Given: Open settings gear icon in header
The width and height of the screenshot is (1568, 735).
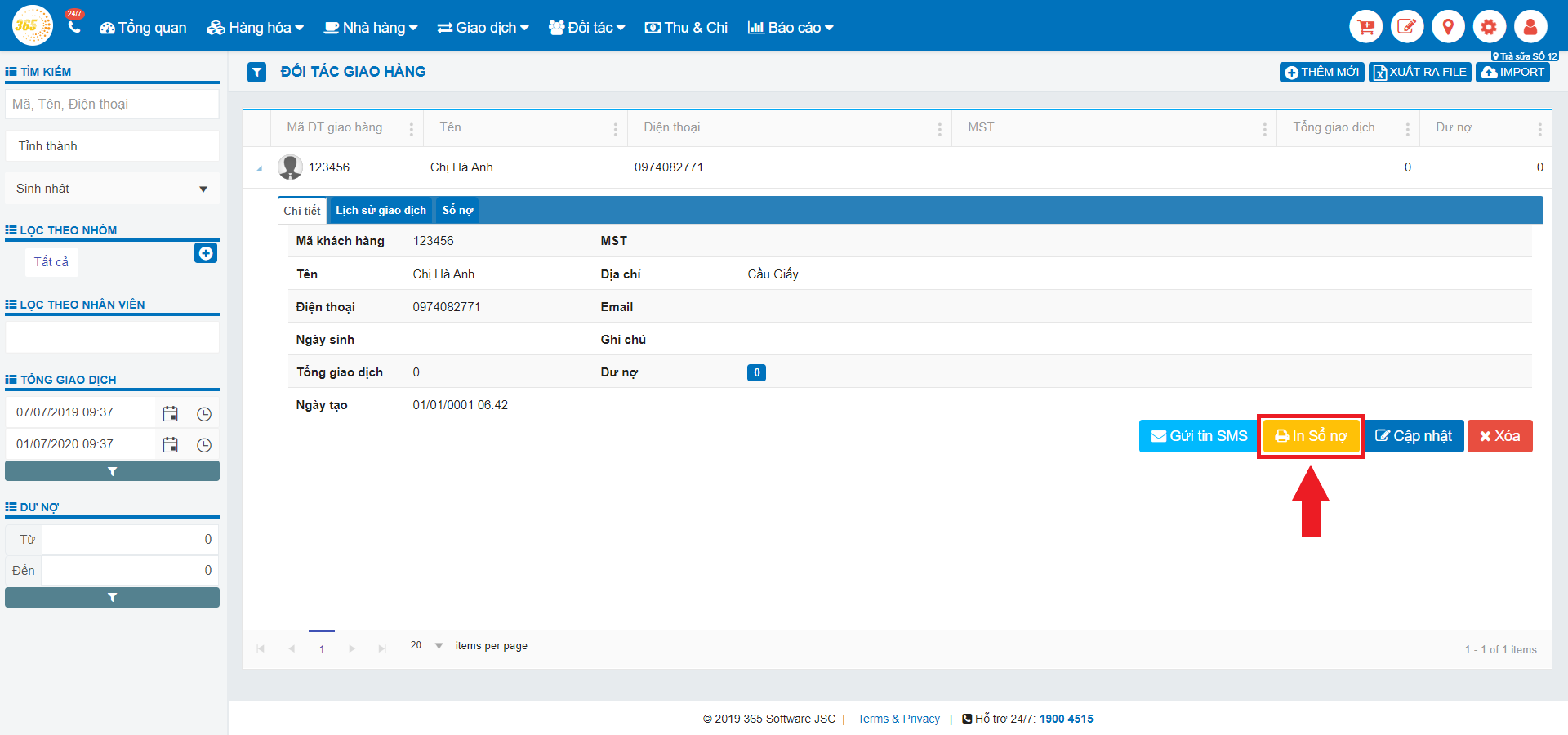Looking at the screenshot, I should tap(1489, 27).
